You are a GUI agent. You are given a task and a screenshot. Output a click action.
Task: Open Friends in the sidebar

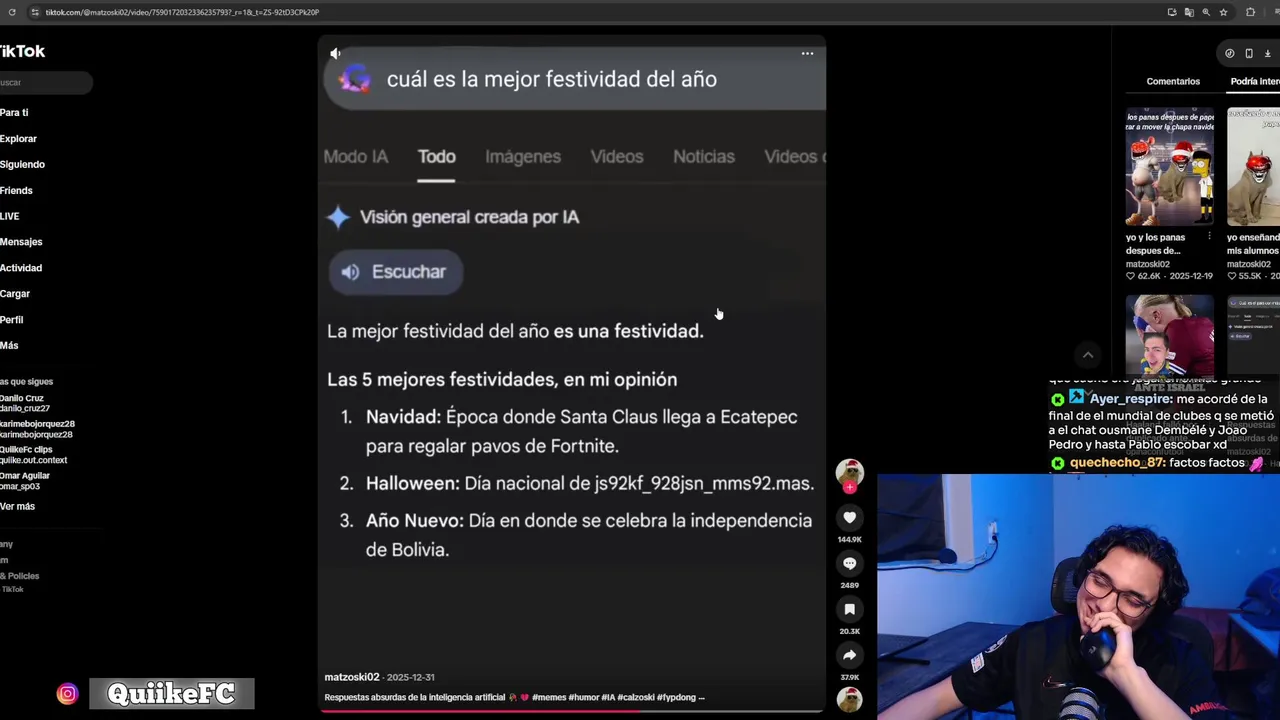[16, 191]
